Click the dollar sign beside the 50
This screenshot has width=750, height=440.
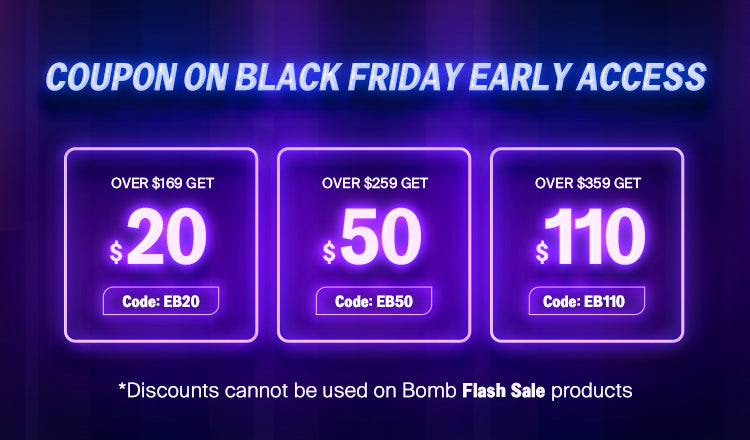(329, 252)
